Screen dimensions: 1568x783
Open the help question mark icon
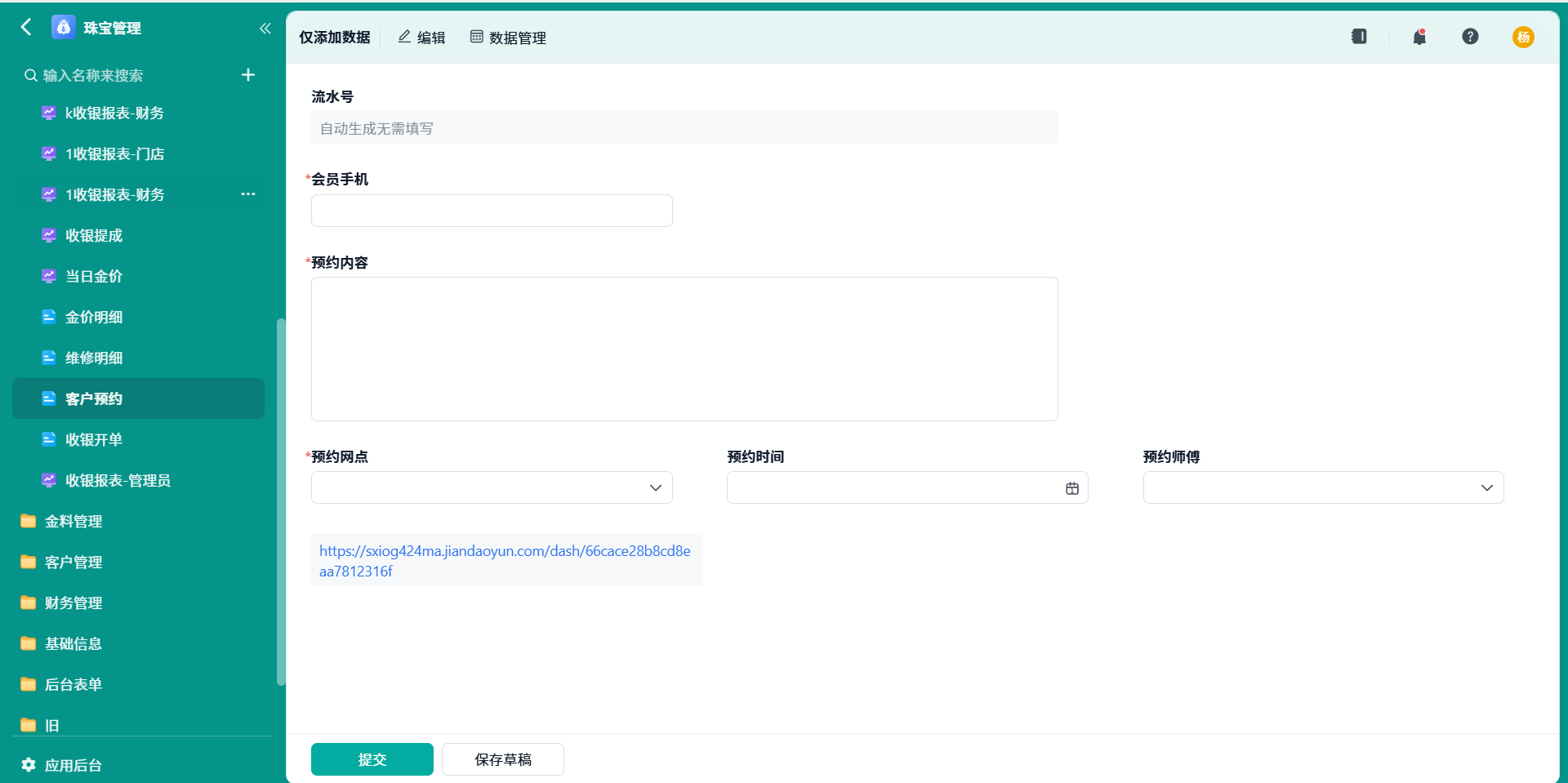(x=1470, y=37)
